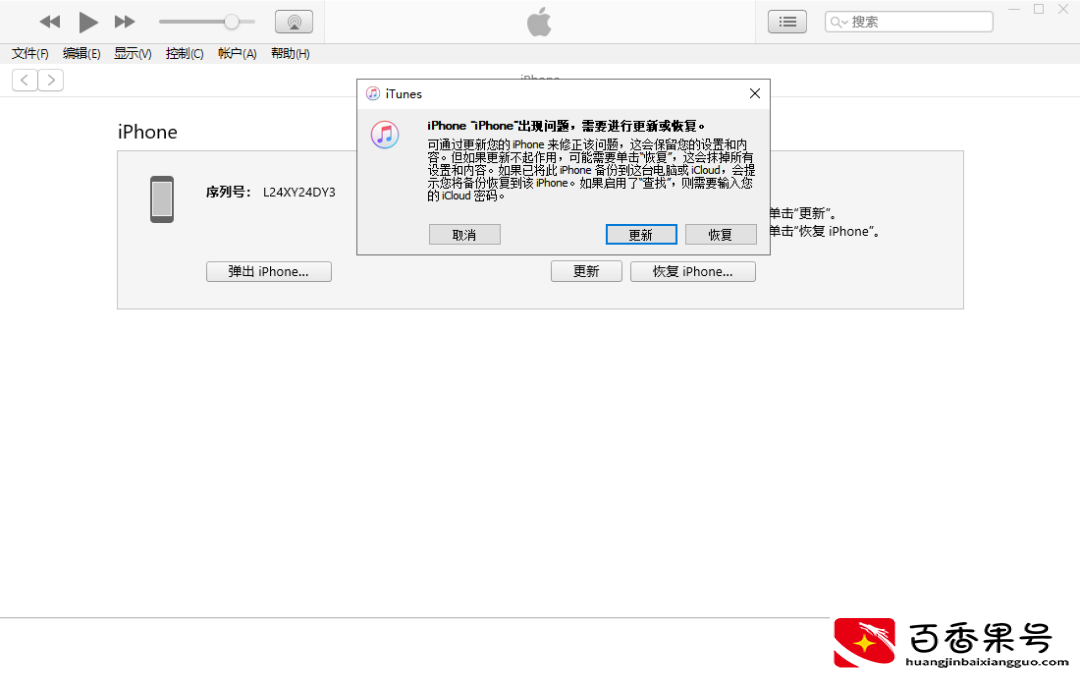The width and height of the screenshot is (1080, 673).
Task: Open the AirPlay output button
Action: click(x=294, y=22)
